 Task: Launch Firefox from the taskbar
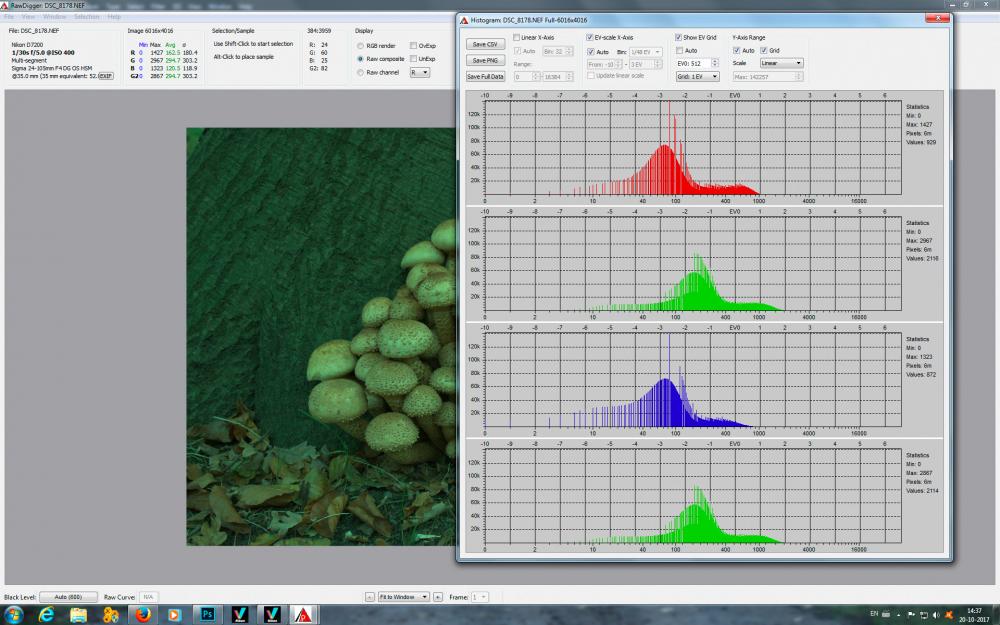pyautogui.click(x=143, y=615)
